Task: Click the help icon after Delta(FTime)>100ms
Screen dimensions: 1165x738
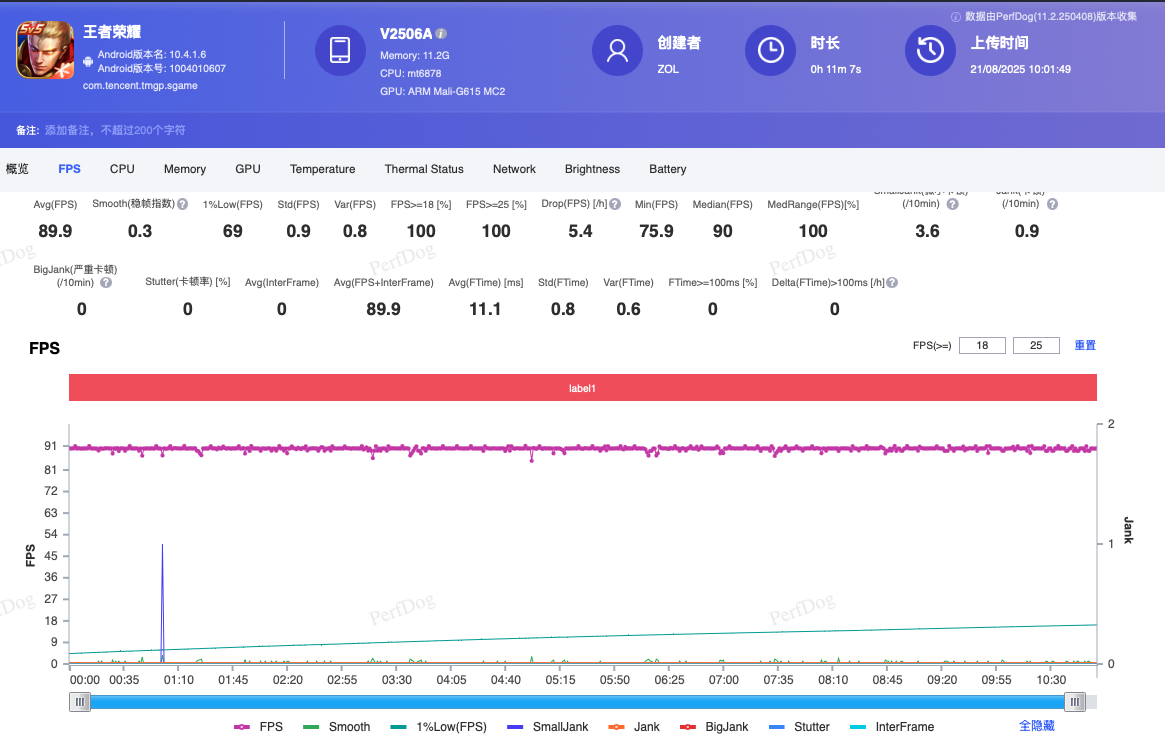Action: [892, 283]
